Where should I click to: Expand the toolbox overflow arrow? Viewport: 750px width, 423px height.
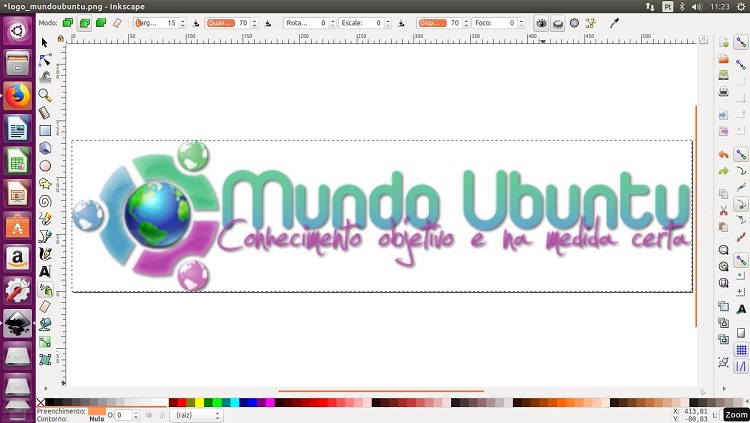click(x=46, y=389)
